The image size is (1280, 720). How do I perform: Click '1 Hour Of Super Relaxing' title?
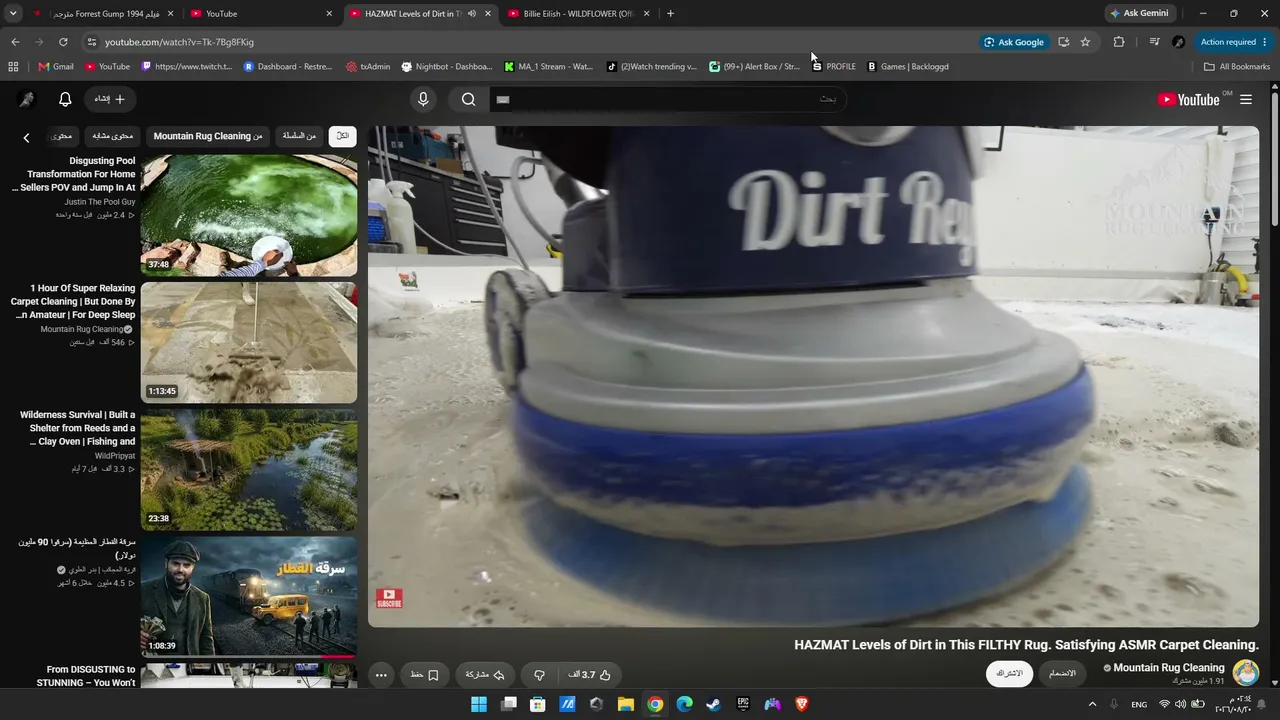coord(73,301)
